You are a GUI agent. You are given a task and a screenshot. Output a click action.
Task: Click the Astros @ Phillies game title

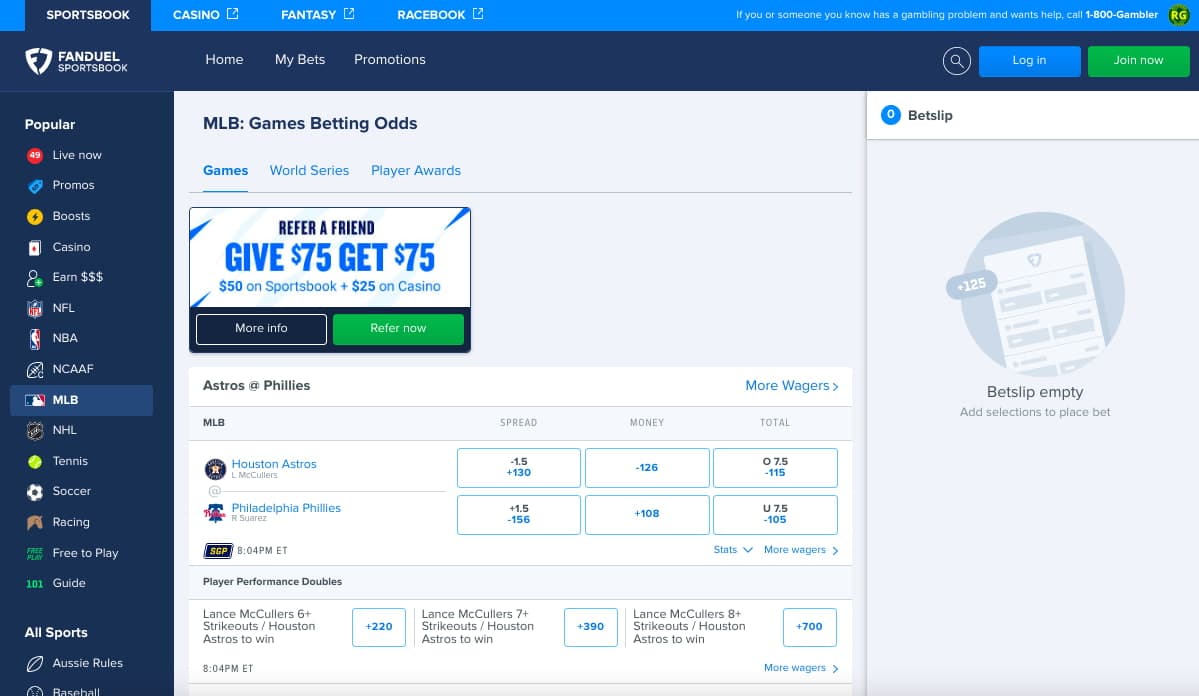tap(256, 385)
